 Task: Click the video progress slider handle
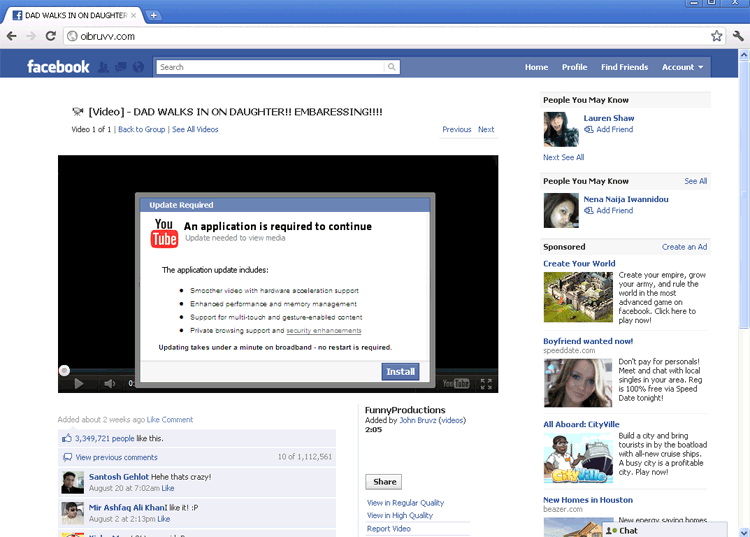point(65,371)
